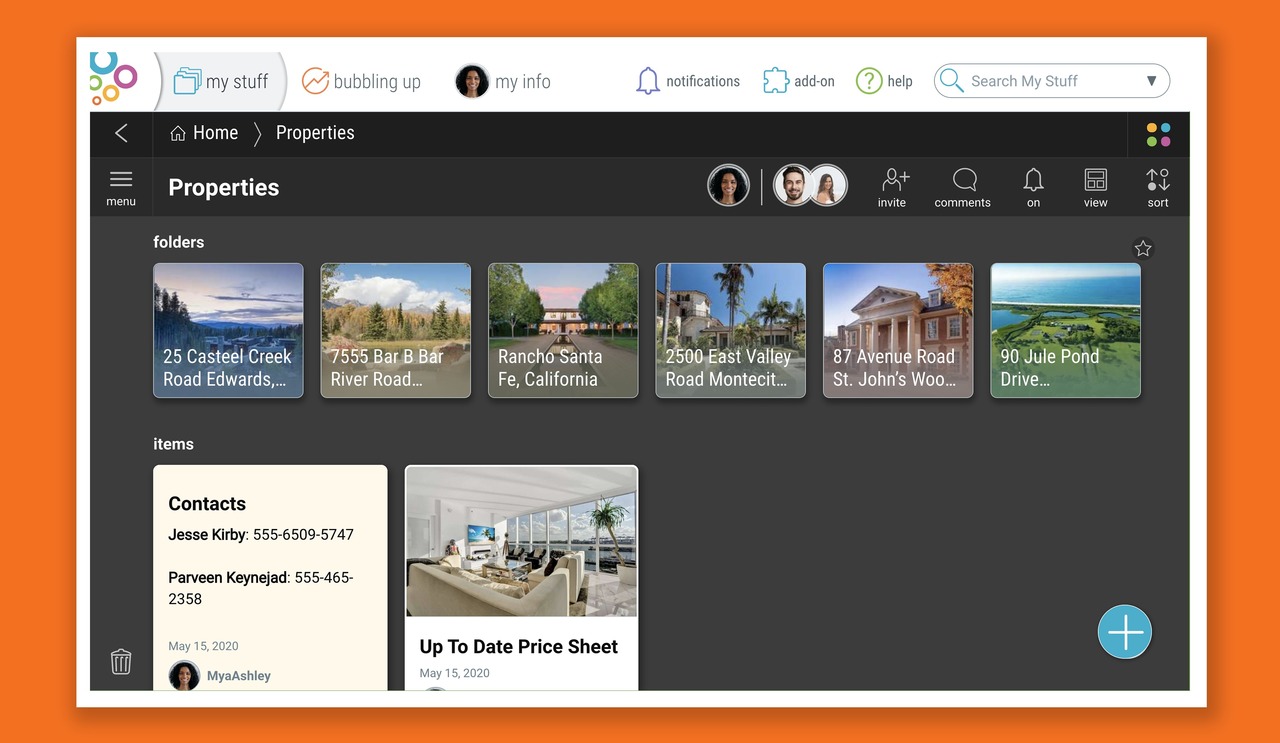Open Rancho Santa Fe, California folder
Screen dimensions: 1280x743
click(563, 330)
